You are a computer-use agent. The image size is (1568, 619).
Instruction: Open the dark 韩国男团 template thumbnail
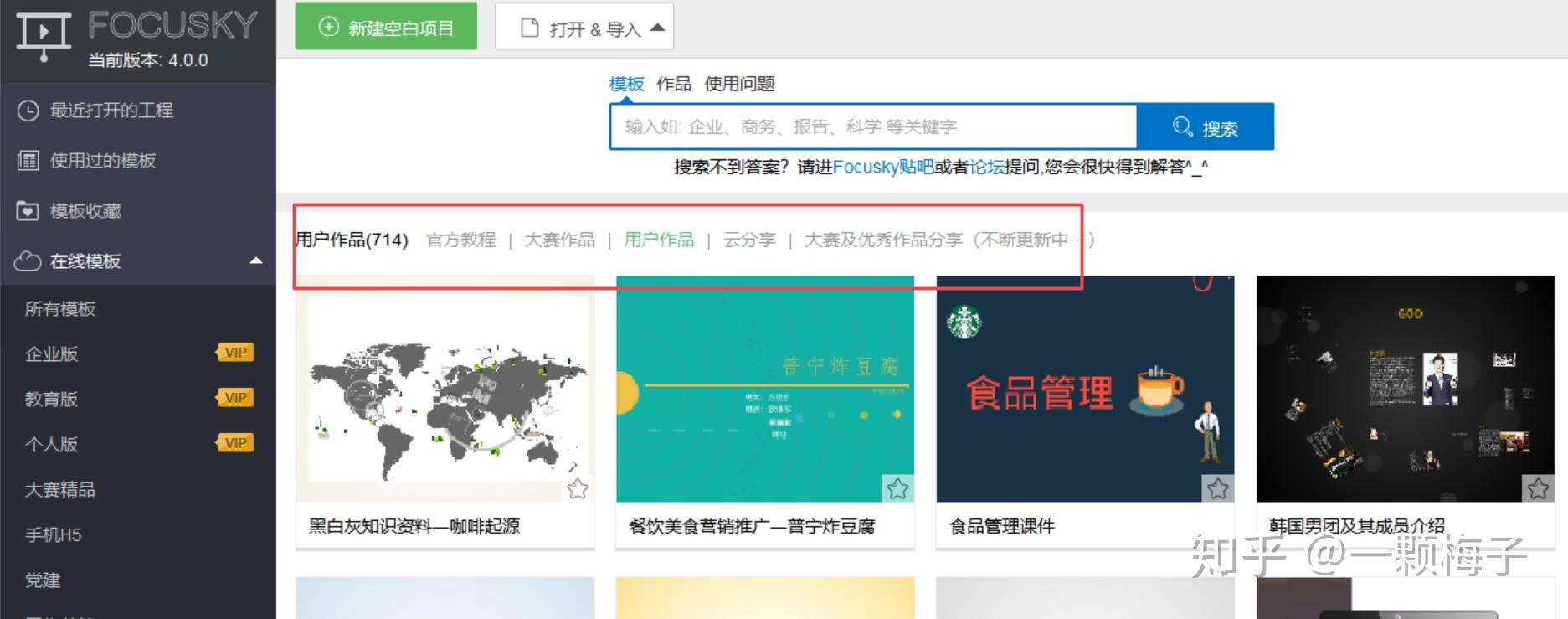(x=1406, y=389)
